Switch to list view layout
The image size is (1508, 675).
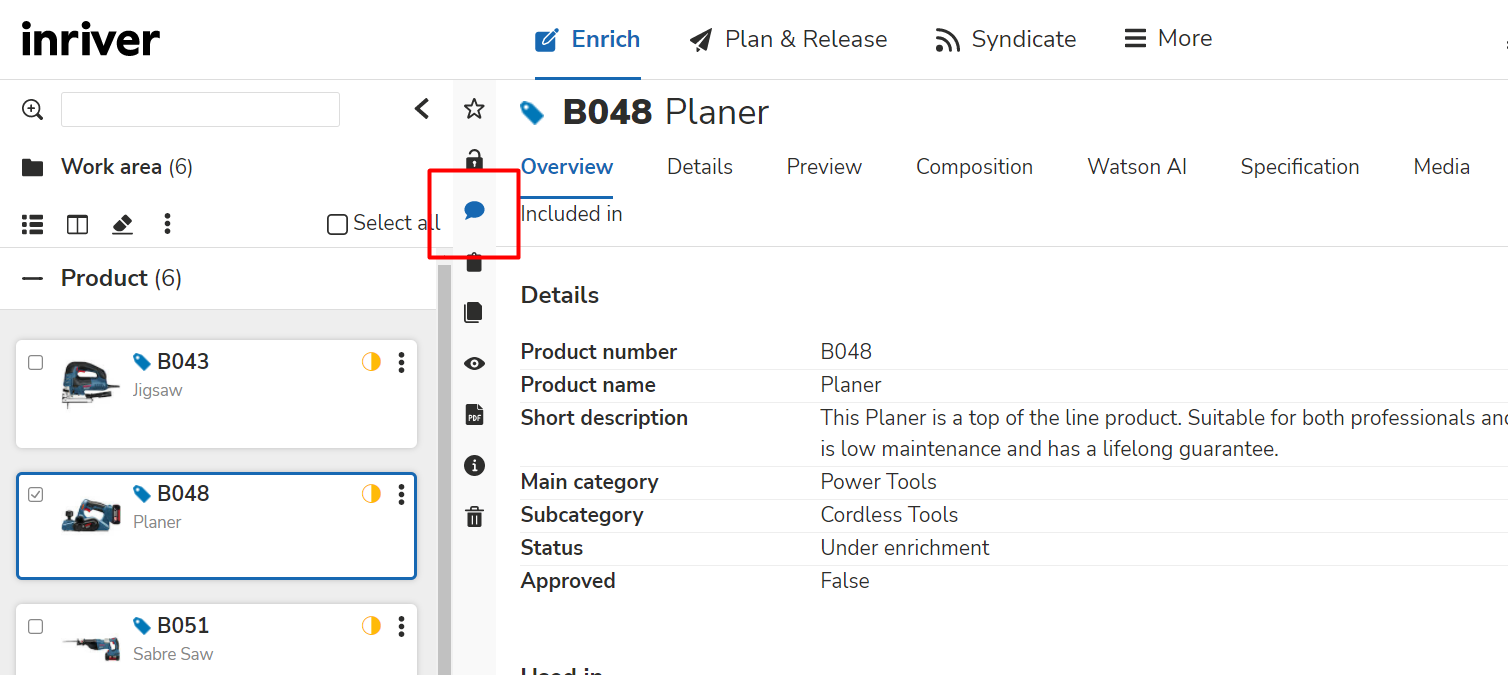coord(33,224)
